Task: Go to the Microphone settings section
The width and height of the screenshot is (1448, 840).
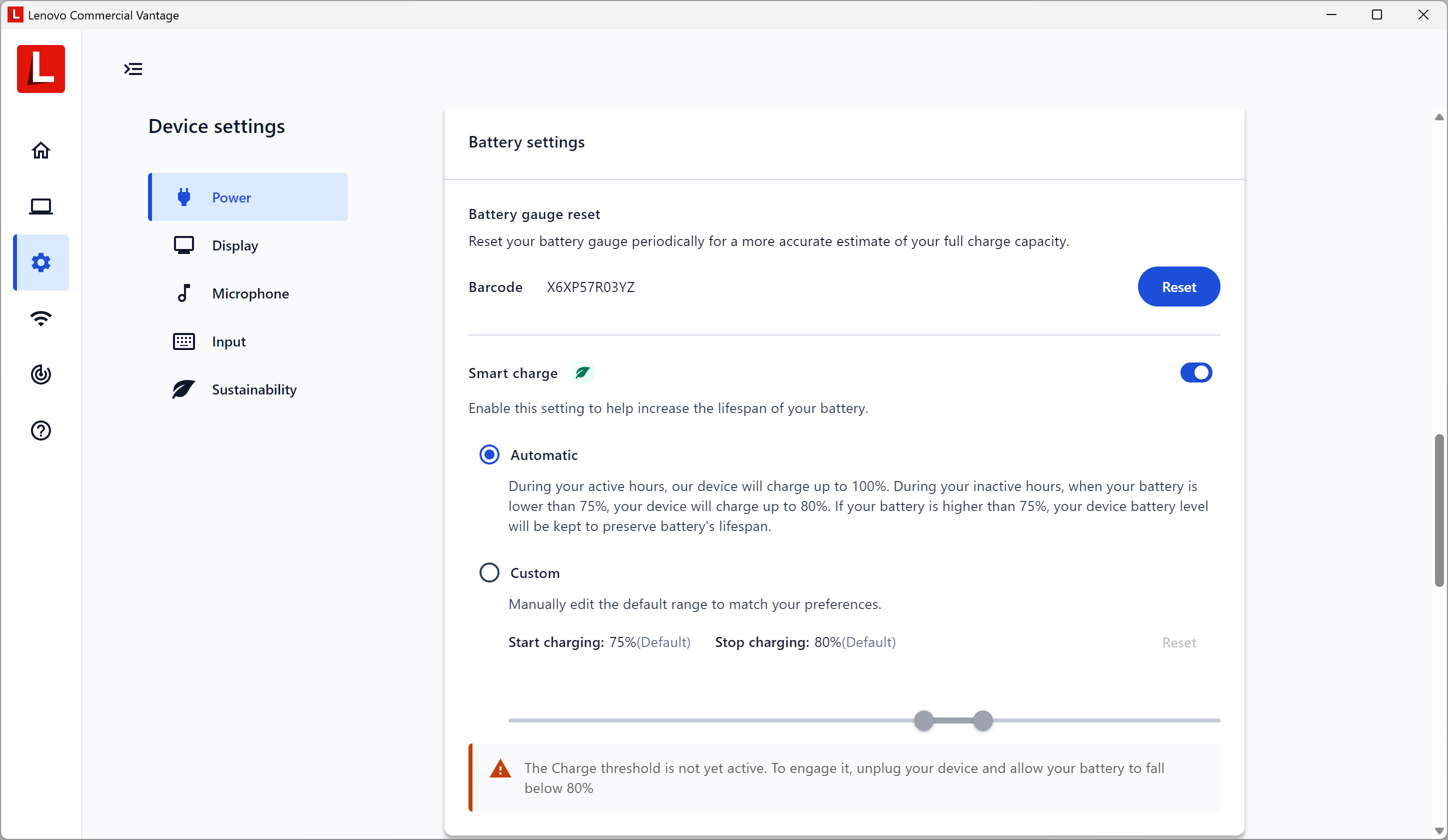Action: click(x=250, y=293)
